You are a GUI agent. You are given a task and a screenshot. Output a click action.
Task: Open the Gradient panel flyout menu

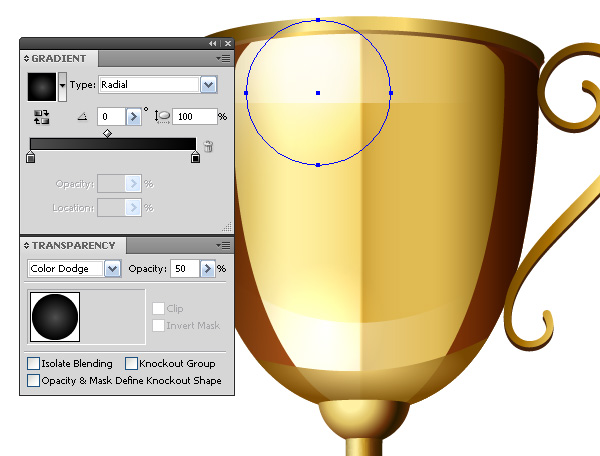pyautogui.click(x=223, y=58)
